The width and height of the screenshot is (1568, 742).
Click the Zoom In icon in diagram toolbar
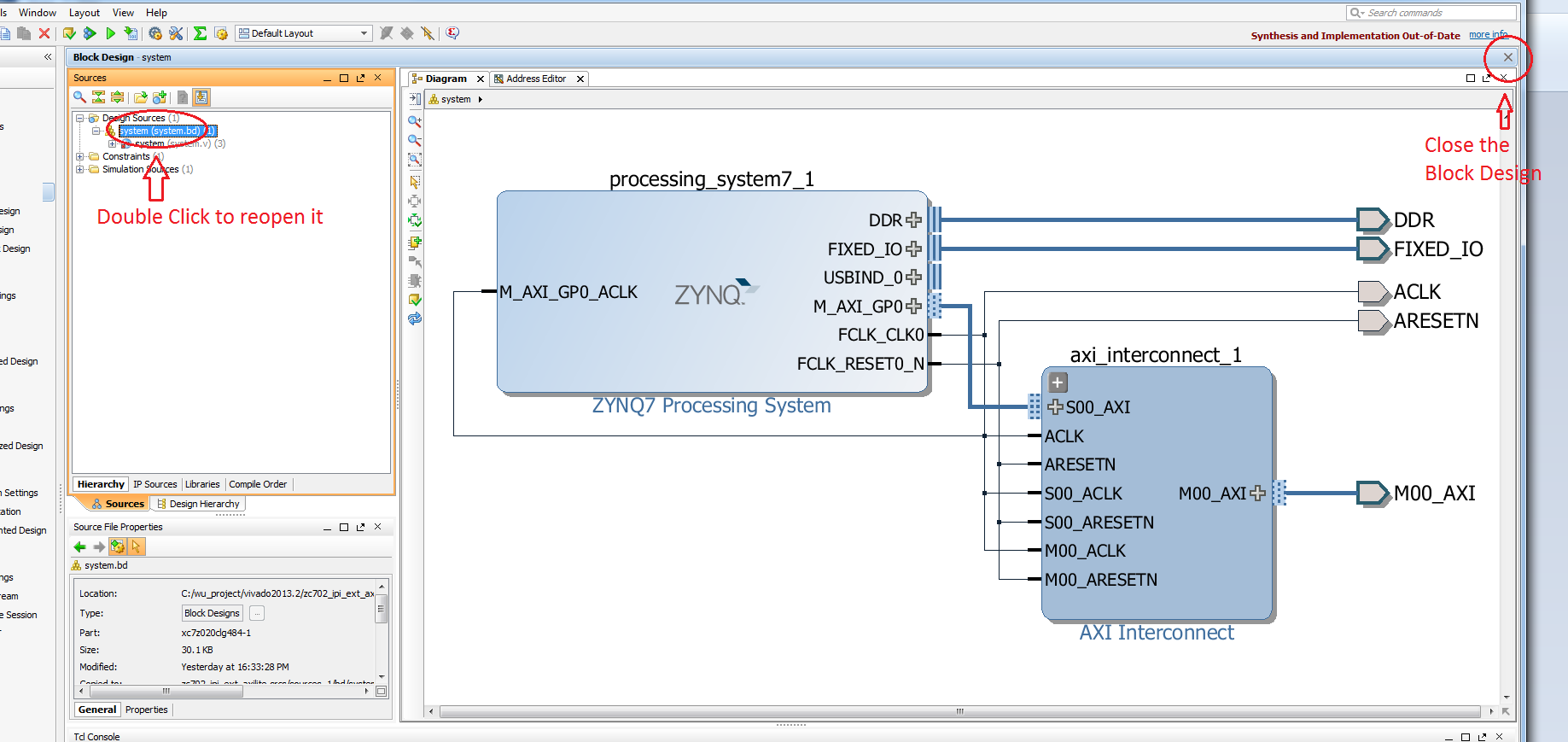coord(415,121)
